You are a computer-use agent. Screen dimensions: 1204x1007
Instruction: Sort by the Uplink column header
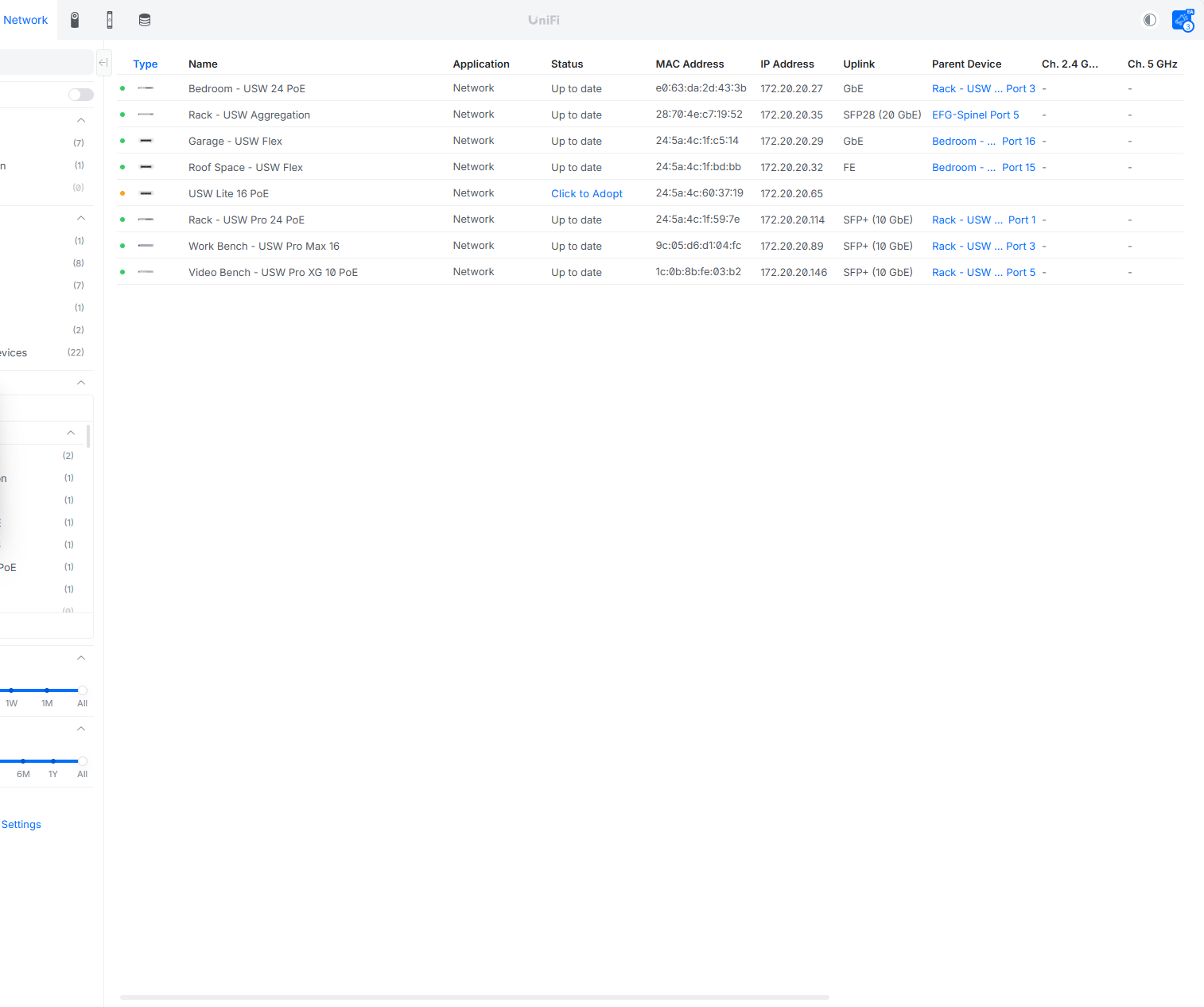click(x=859, y=64)
